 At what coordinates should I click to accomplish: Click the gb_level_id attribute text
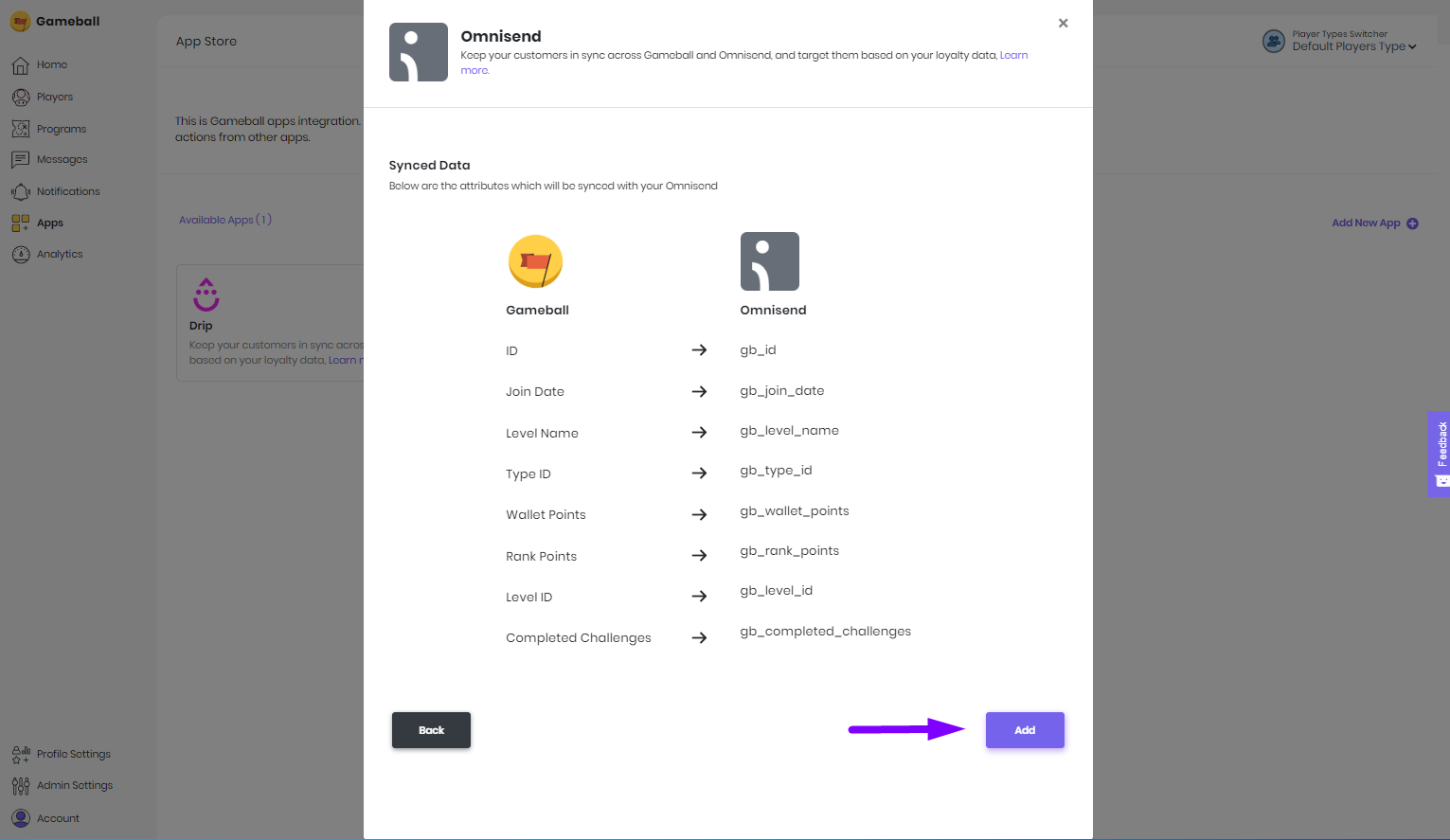tap(776, 591)
